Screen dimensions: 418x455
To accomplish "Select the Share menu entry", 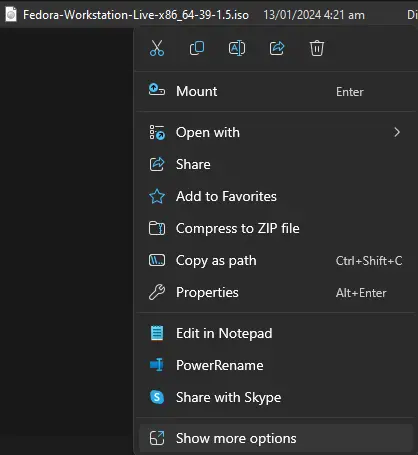I will pos(275,164).
